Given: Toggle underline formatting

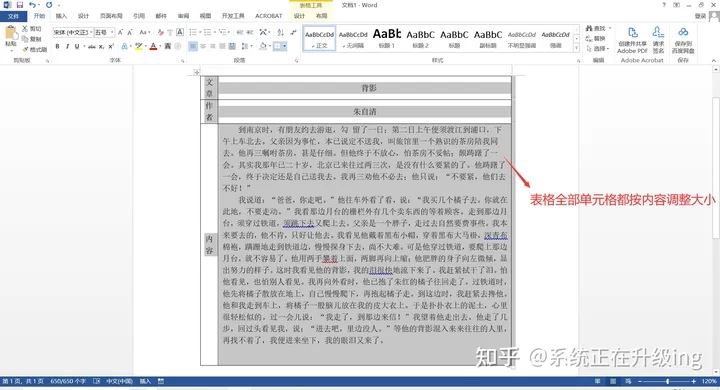Looking at the screenshot, I should point(77,46).
